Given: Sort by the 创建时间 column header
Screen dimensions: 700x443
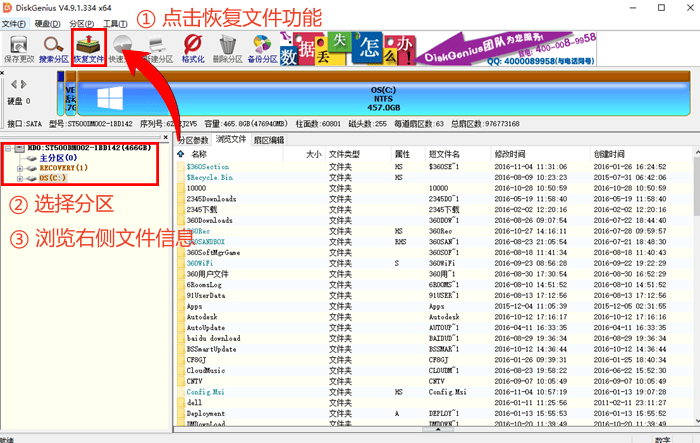Looking at the screenshot, I should (609, 154).
